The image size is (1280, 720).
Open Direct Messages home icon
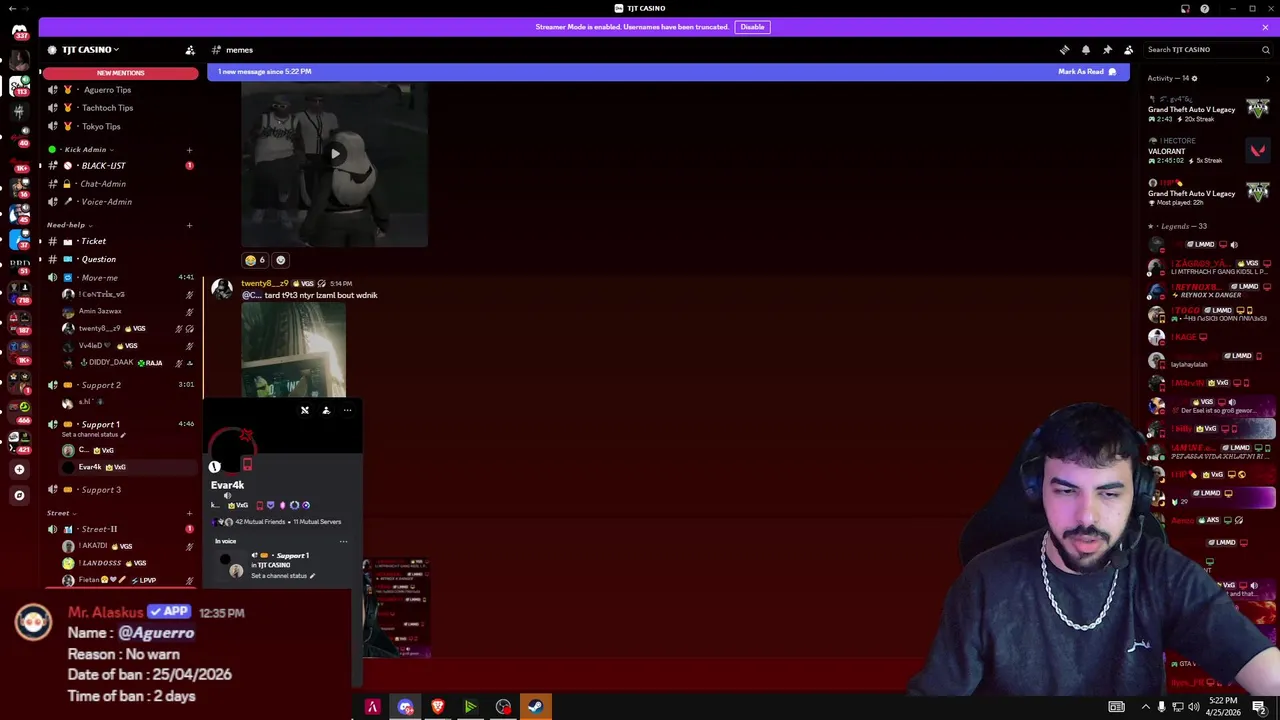pyautogui.click(x=19, y=32)
